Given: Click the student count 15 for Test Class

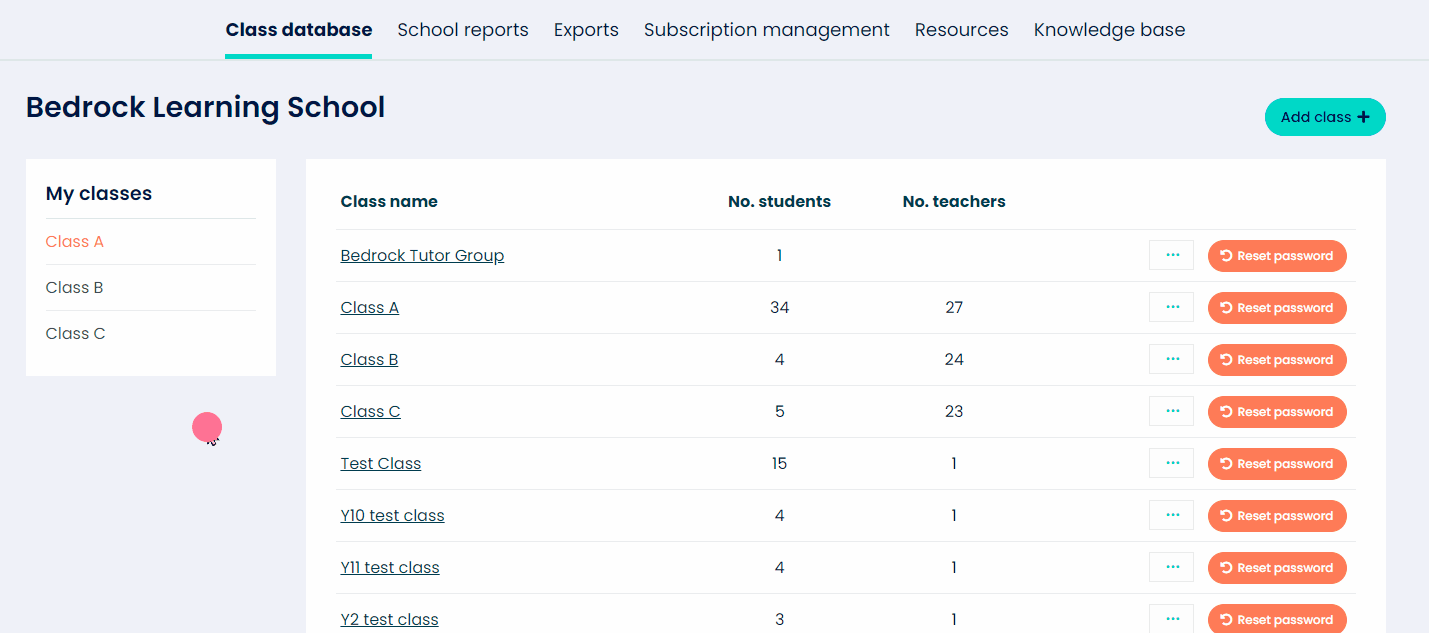Looking at the screenshot, I should tap(779, 463).
